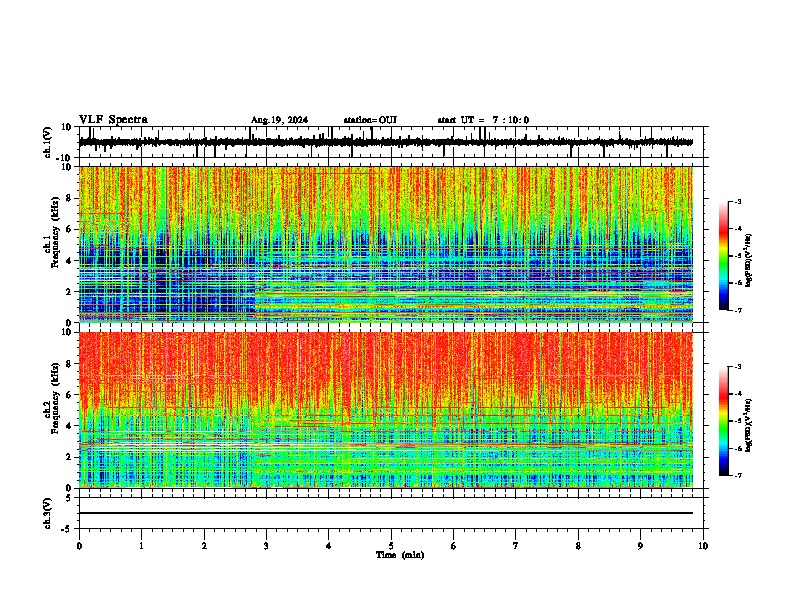Click the ch.2 spectrogram color scale bar
The image size is (792, 612).
tap(724, 421)
